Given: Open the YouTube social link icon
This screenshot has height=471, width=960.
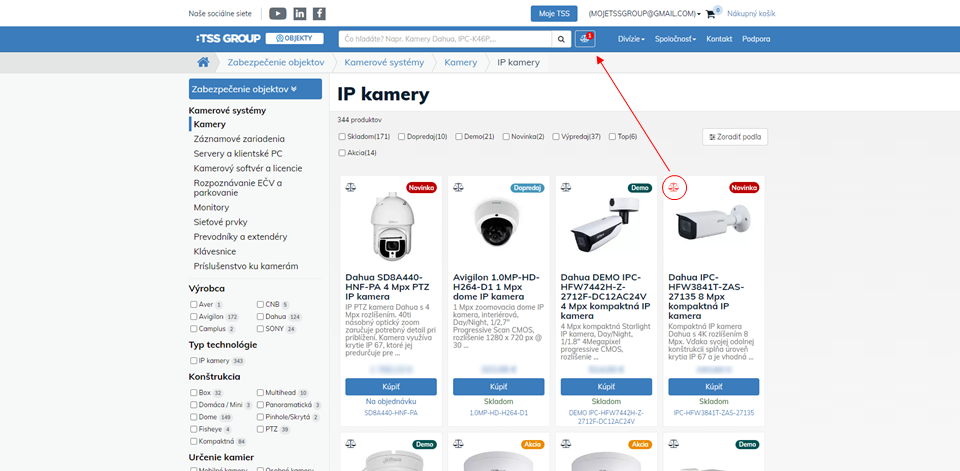Looking at the screenshot, I should 278,13.
